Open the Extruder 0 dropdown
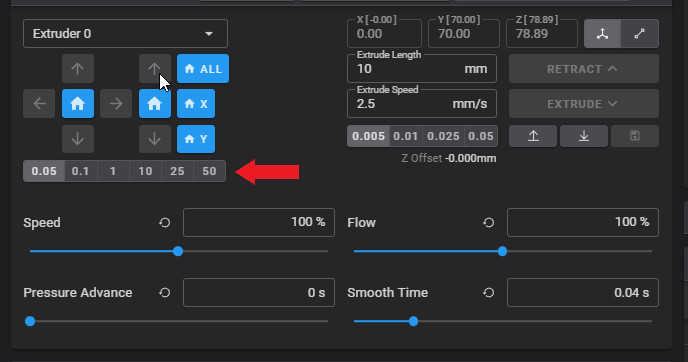 pos(125,33)
